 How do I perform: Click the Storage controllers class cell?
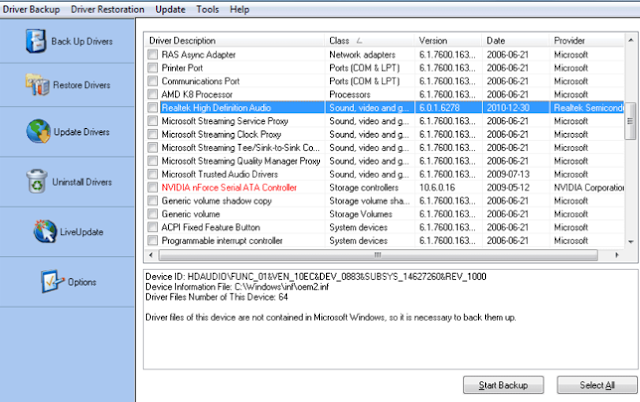click(364, 187)
